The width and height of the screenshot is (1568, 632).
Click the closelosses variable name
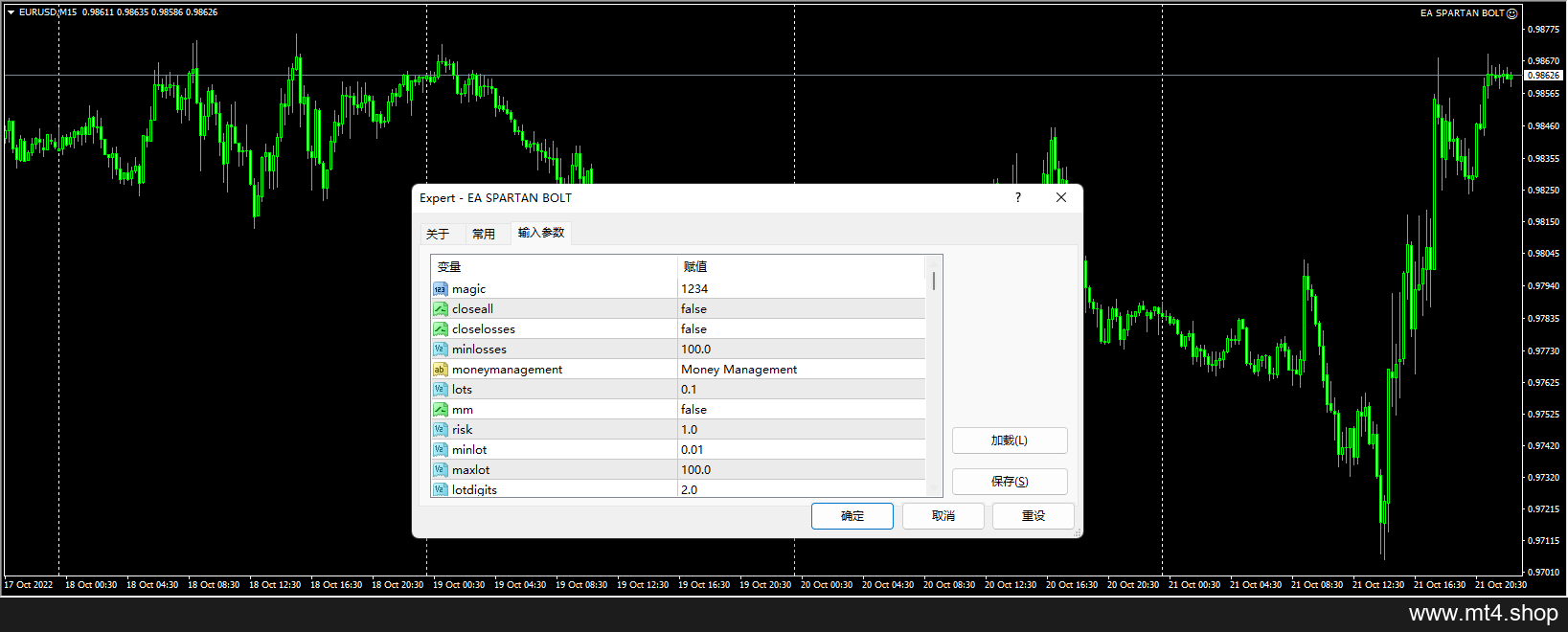[484, 329]
